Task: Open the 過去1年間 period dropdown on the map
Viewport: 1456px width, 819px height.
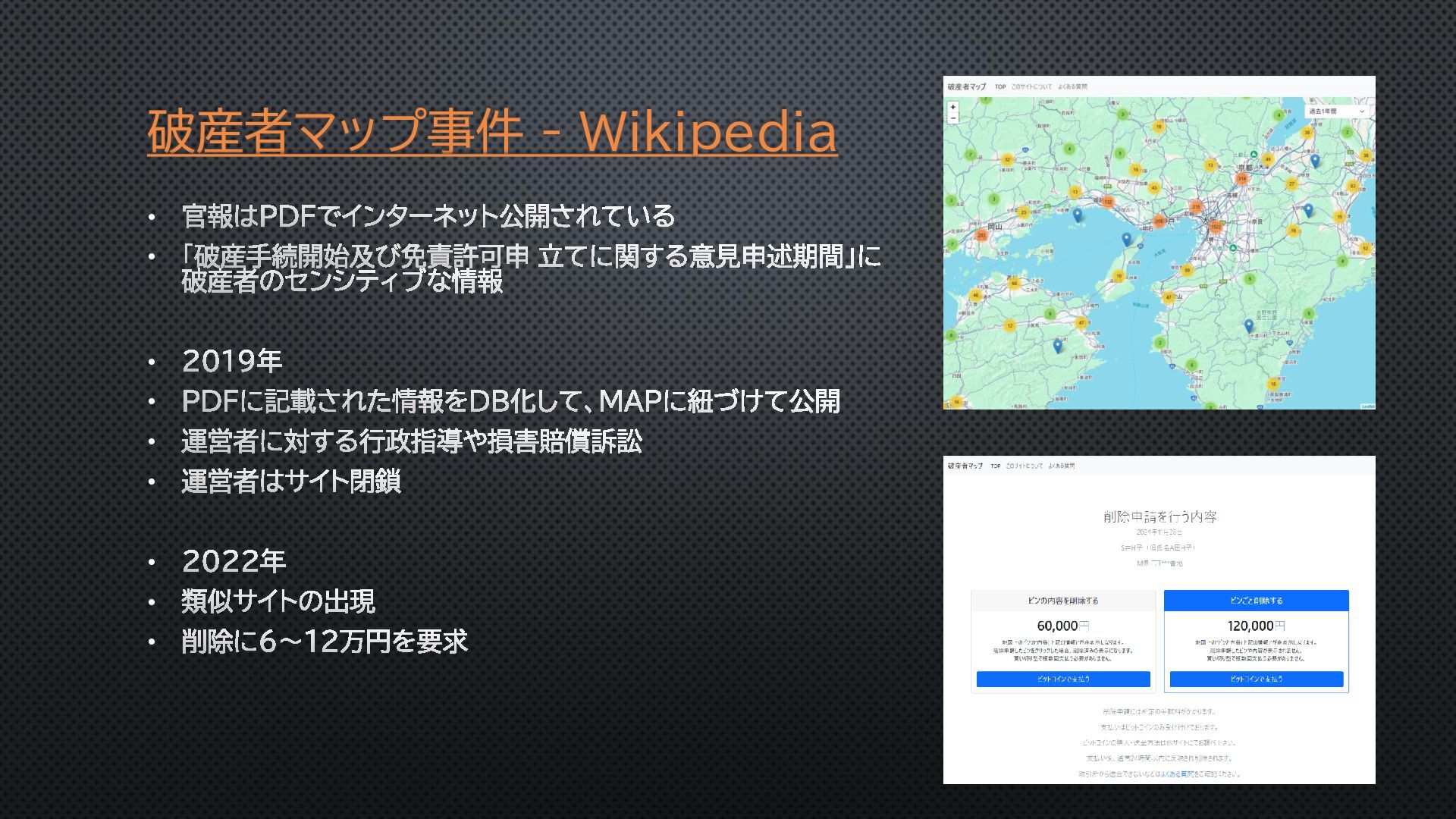Action: coord(1337,111)
